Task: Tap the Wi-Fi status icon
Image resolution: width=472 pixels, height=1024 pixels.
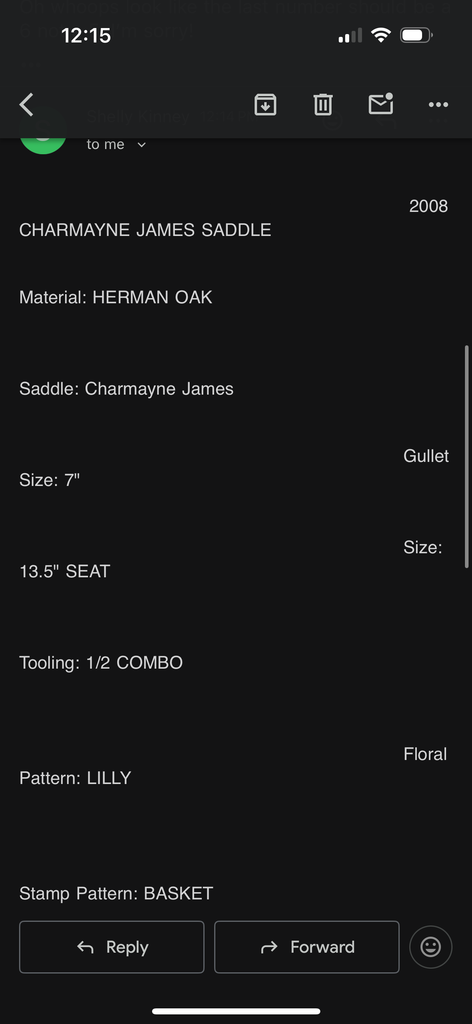Action: (380, 35)
